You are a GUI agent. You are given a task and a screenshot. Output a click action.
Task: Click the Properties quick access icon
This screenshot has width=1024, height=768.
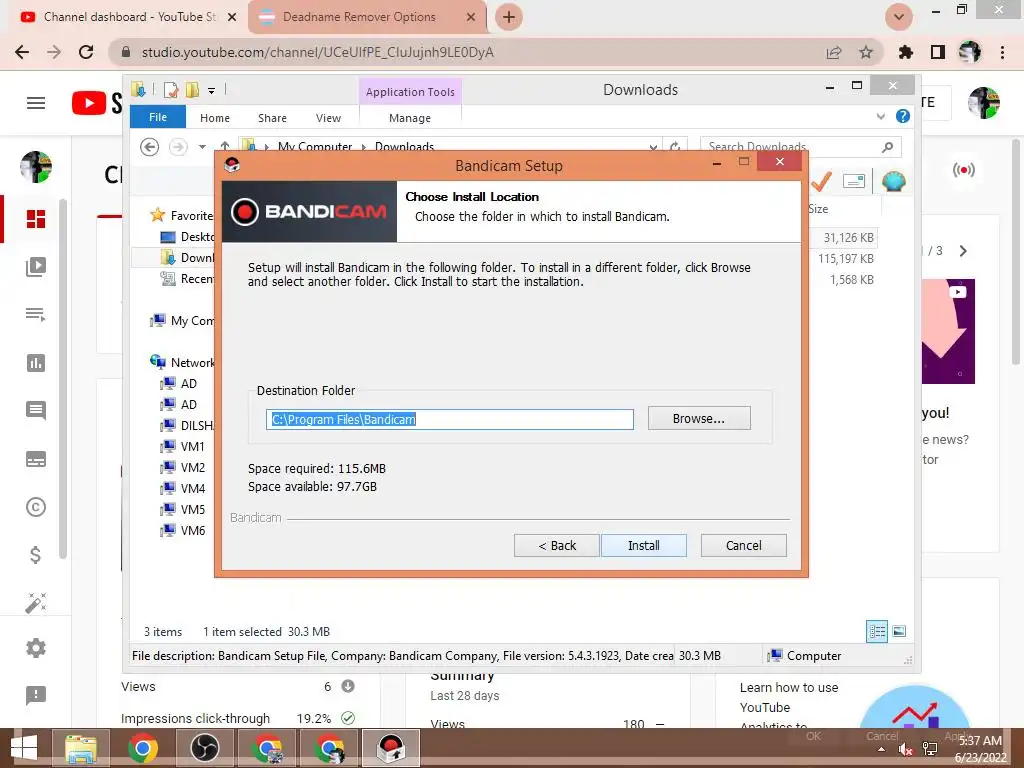pyautogui.click(x=171, y=89)
